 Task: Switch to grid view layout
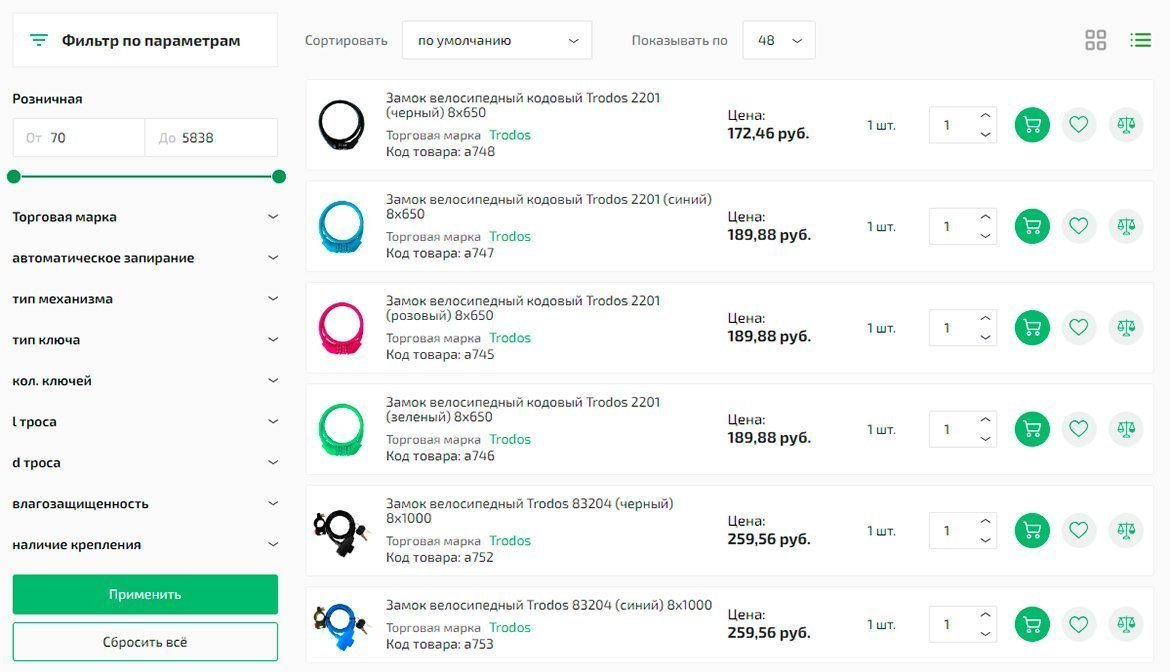click(x=1096, y=40)
